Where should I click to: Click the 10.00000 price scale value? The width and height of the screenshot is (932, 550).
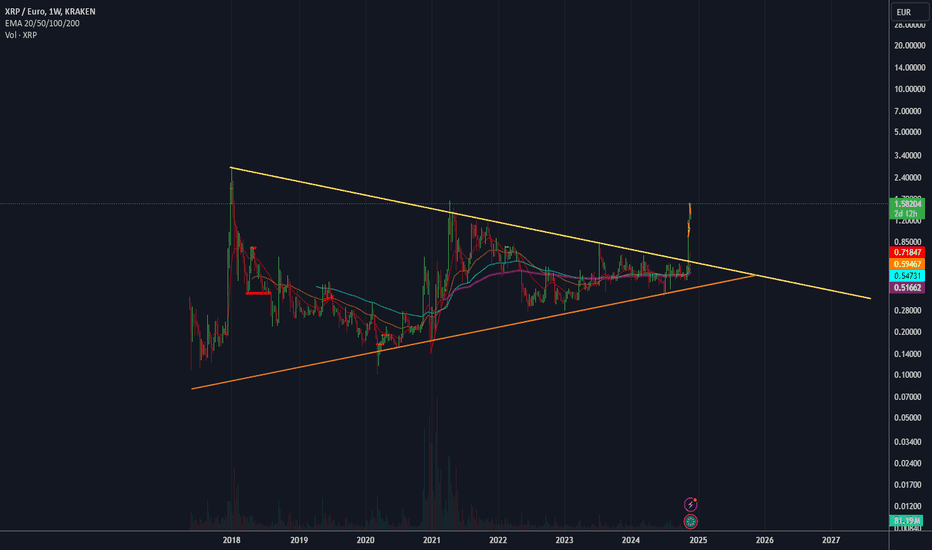coord(909,89)
